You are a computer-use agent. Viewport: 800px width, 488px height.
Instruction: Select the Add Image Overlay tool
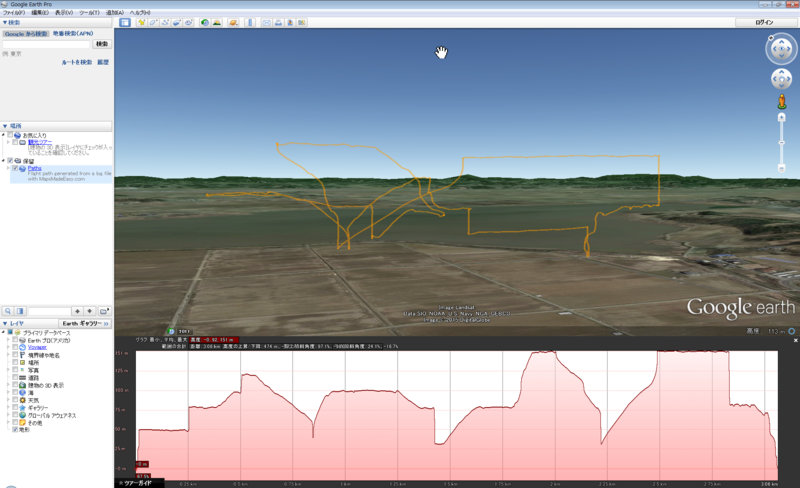coord(177,22)
